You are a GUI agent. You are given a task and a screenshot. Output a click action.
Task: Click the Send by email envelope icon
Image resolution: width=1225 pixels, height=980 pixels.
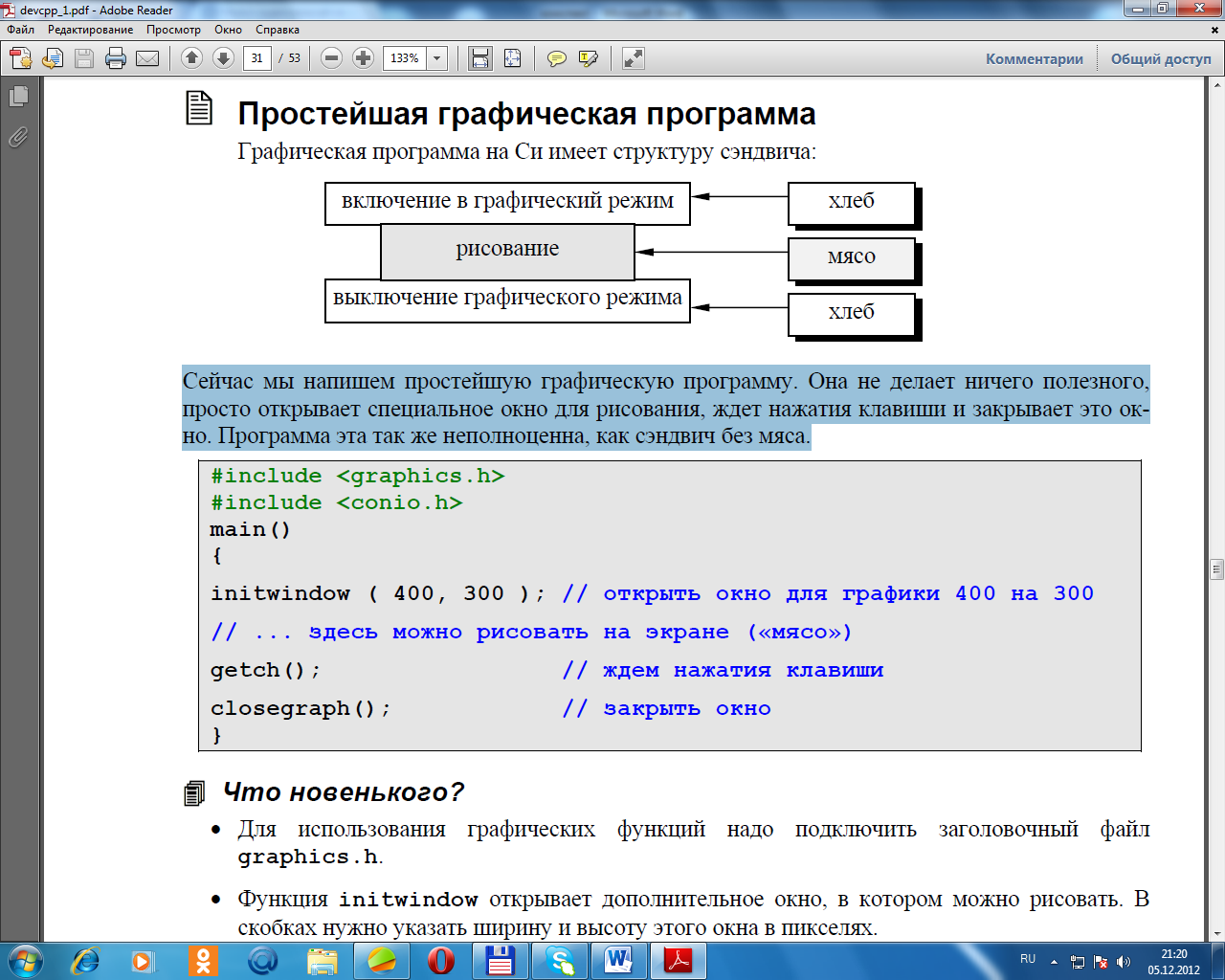coord(147,58)
